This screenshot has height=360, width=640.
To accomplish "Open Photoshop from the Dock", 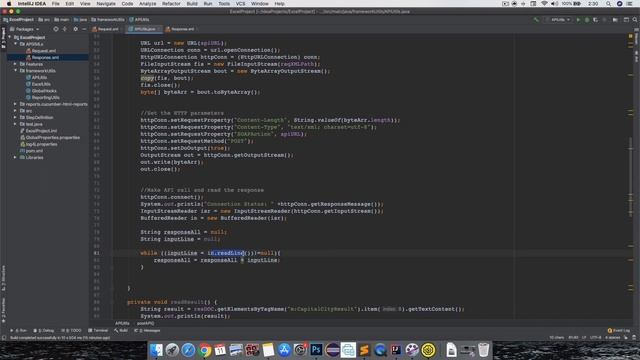I will (316, 350).
